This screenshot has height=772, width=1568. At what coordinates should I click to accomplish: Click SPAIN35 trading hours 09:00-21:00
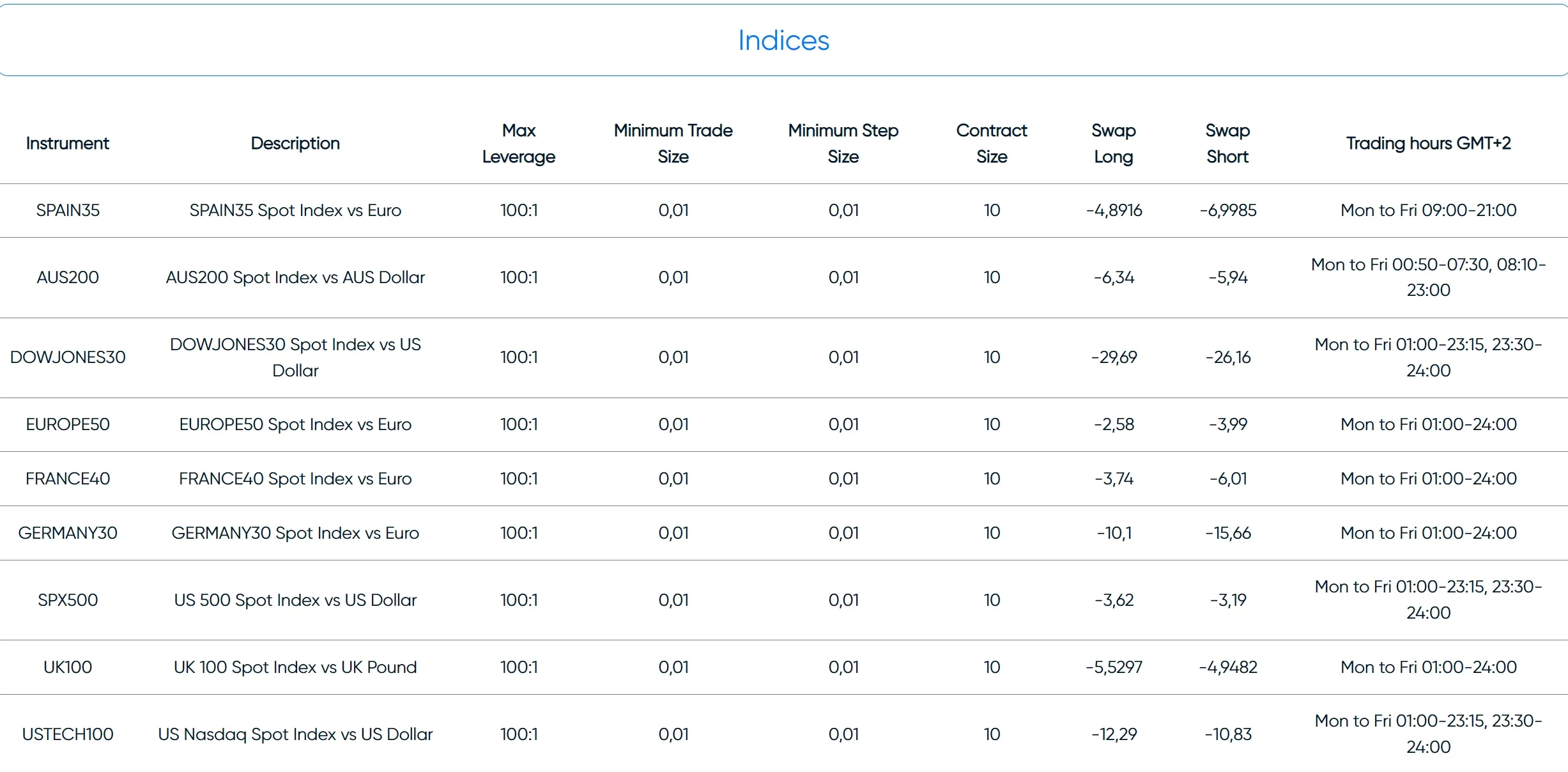pos(1429,210)
